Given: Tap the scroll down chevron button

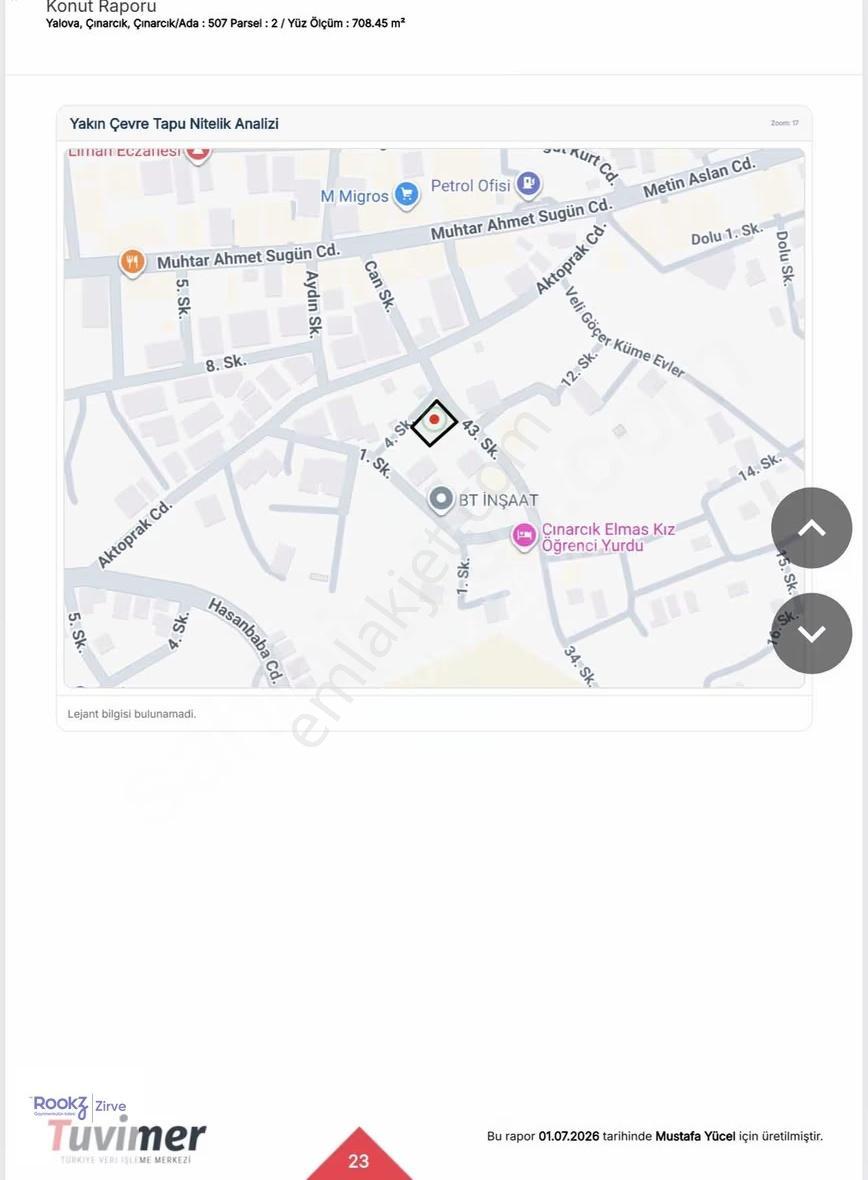Looking at the screenshot, I should (812, 634).
